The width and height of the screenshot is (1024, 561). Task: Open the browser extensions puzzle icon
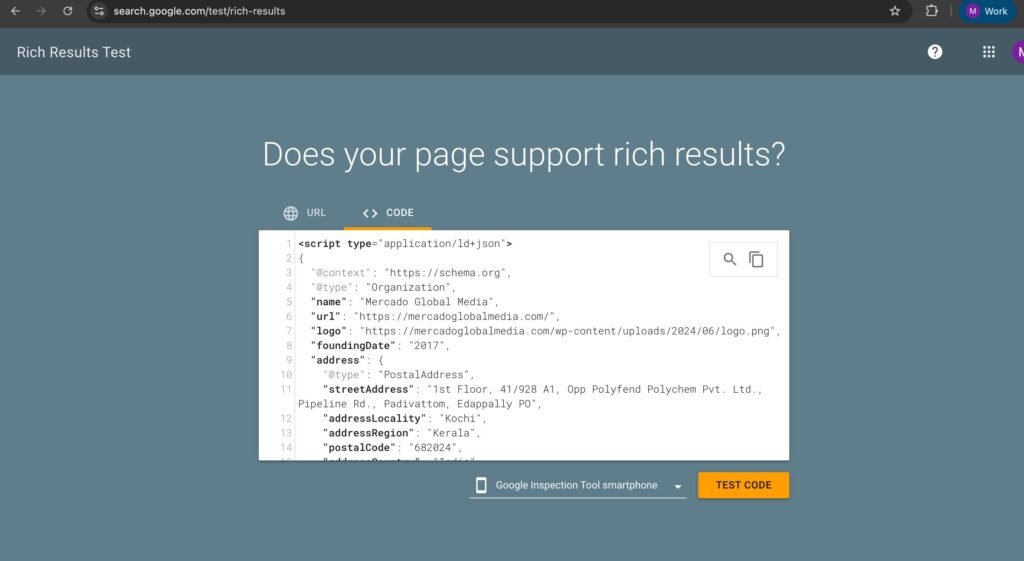[x=932, y=11]
